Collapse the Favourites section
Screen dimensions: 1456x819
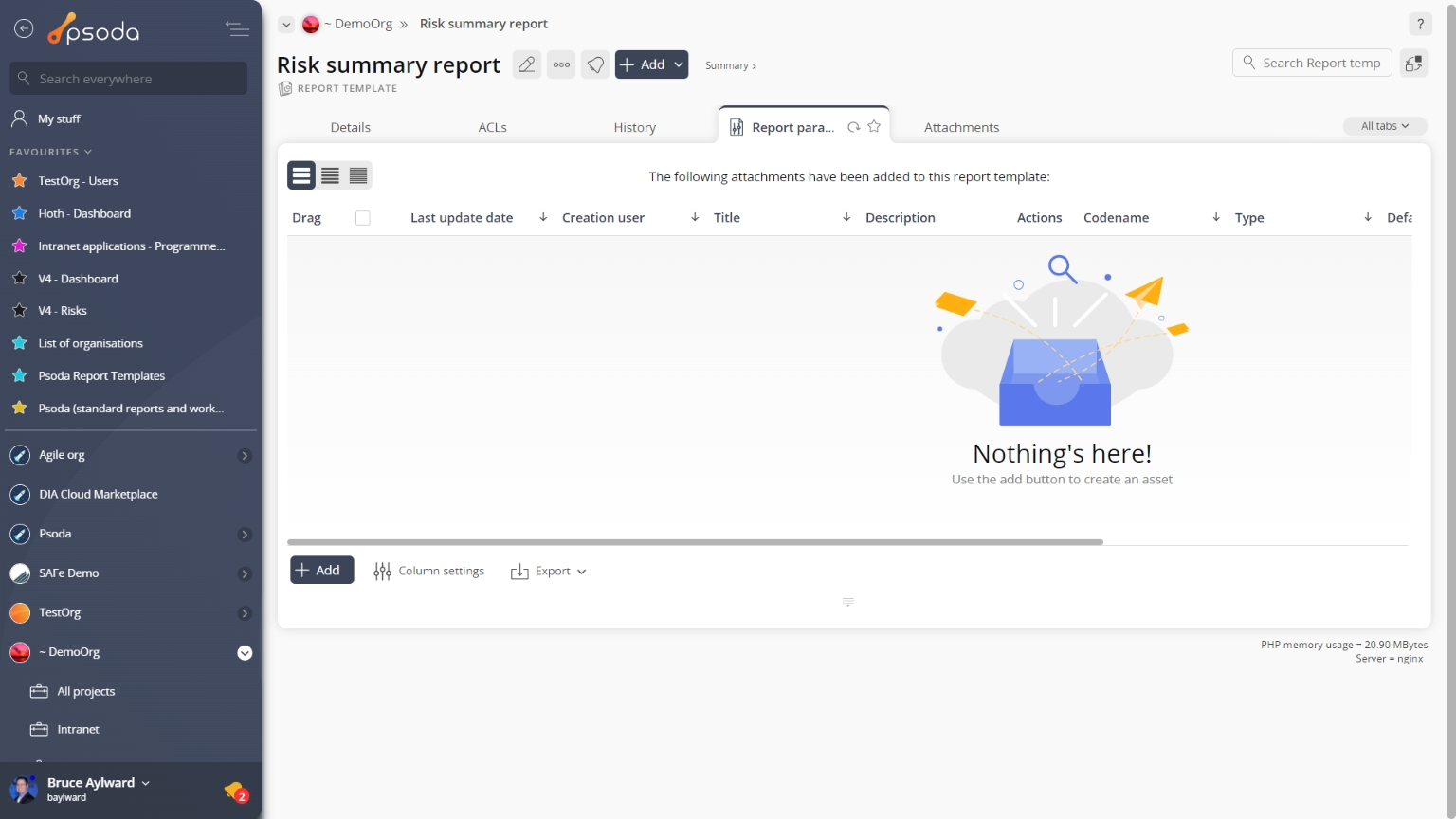click(x=51, y=152)
